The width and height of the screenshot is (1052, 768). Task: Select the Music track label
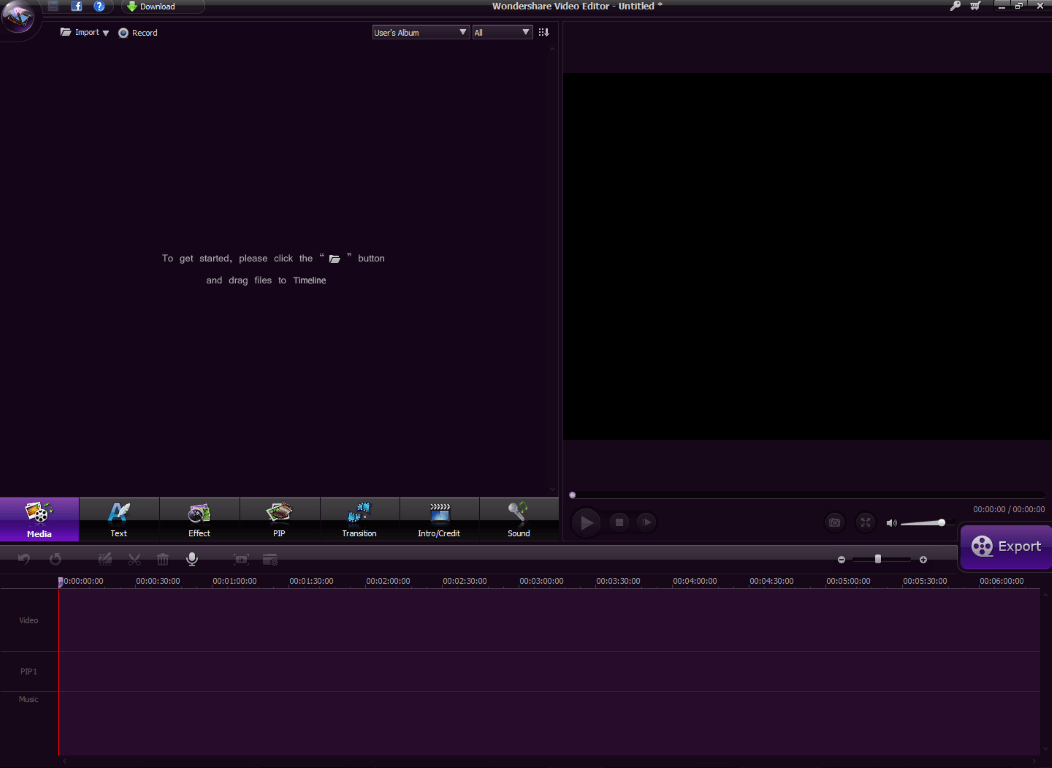[x=29, y=699]
